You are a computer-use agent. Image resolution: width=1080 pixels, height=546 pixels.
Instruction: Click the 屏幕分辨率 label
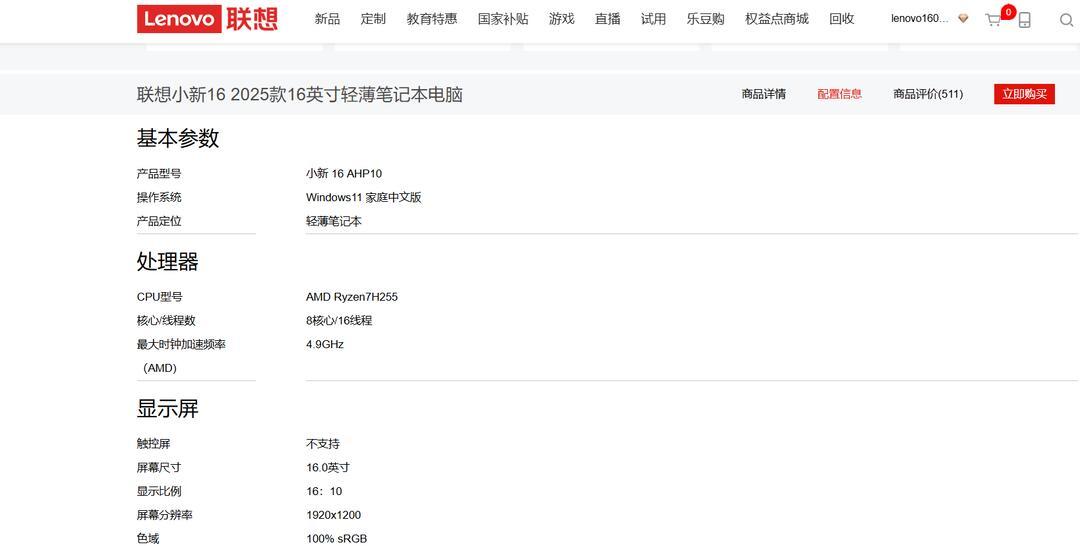[x=165, y=515]
